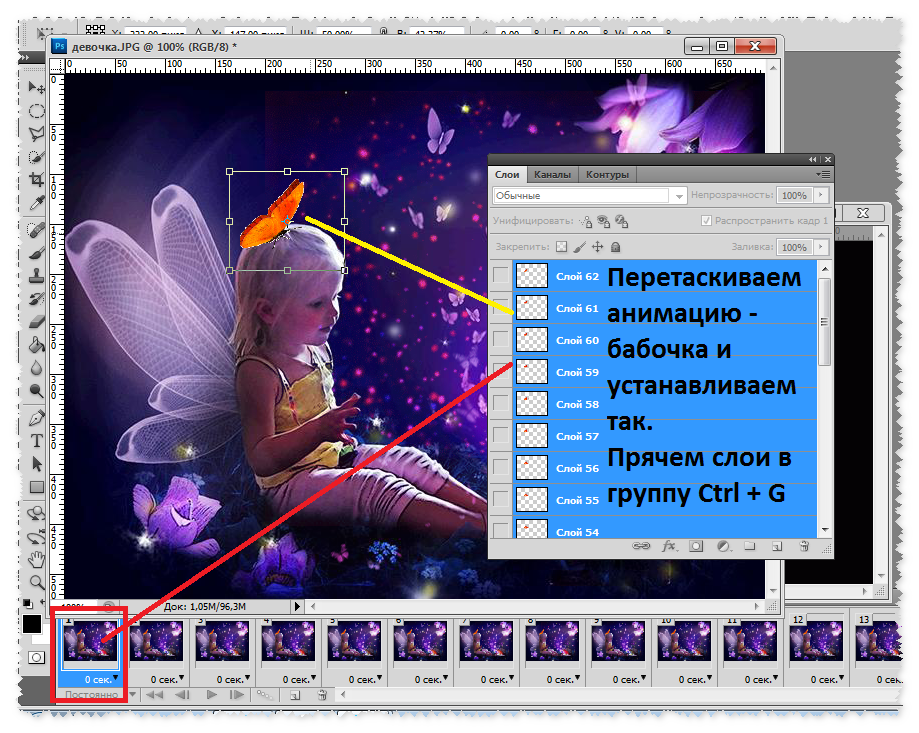Toggle visibility of Слой 57

(x=501, y=435)
